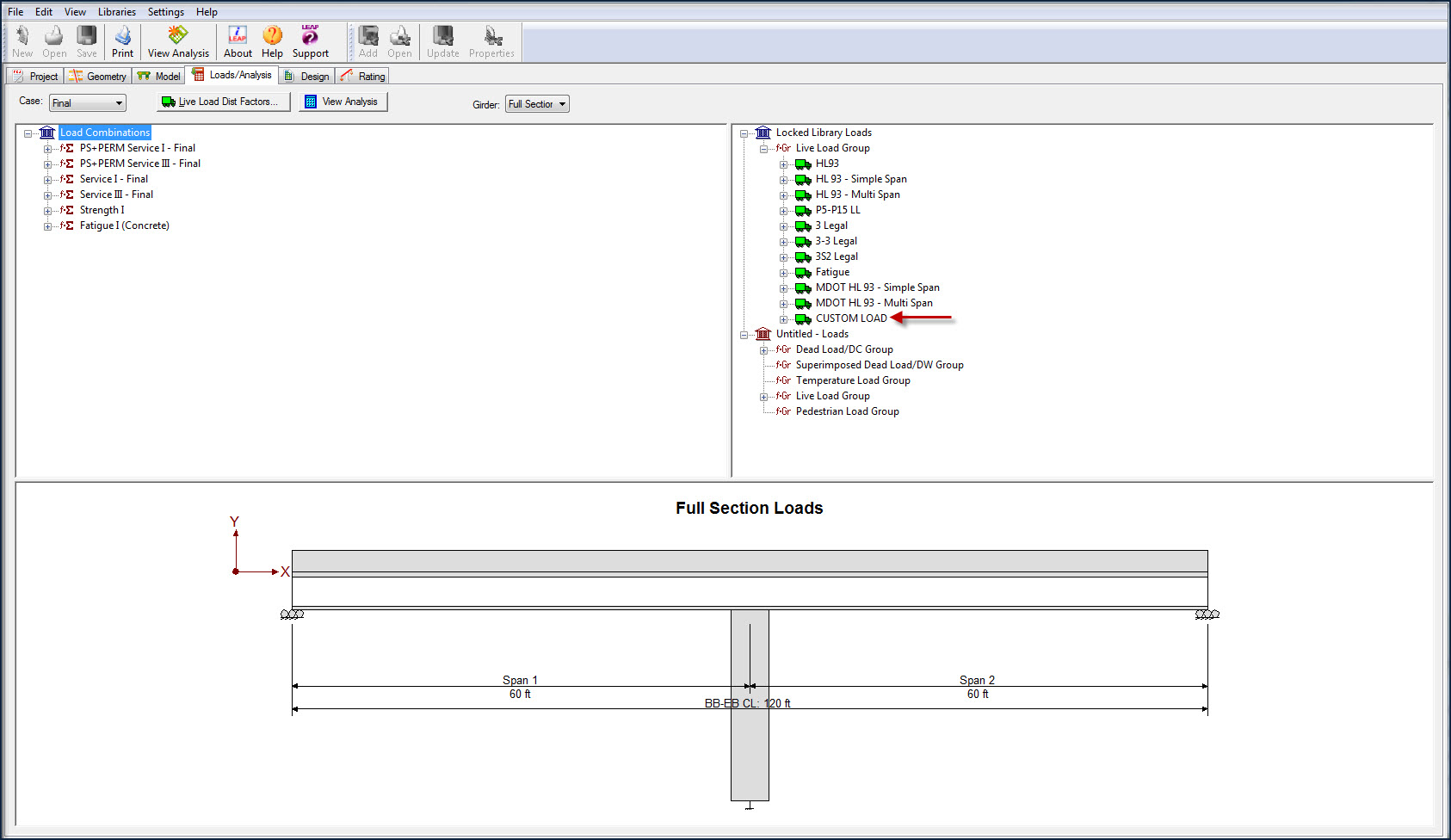Click the sigma icon beside Strength I
The width and height of the screenshot is (1451, 840).
67,210
